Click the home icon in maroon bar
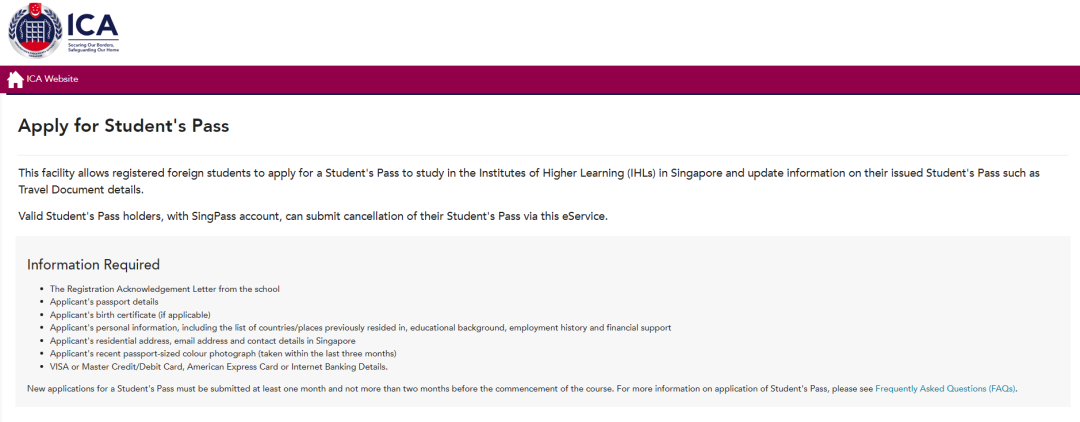This screenshot has height=422, width=1080. pyautogui.click(x=15, y=79)
